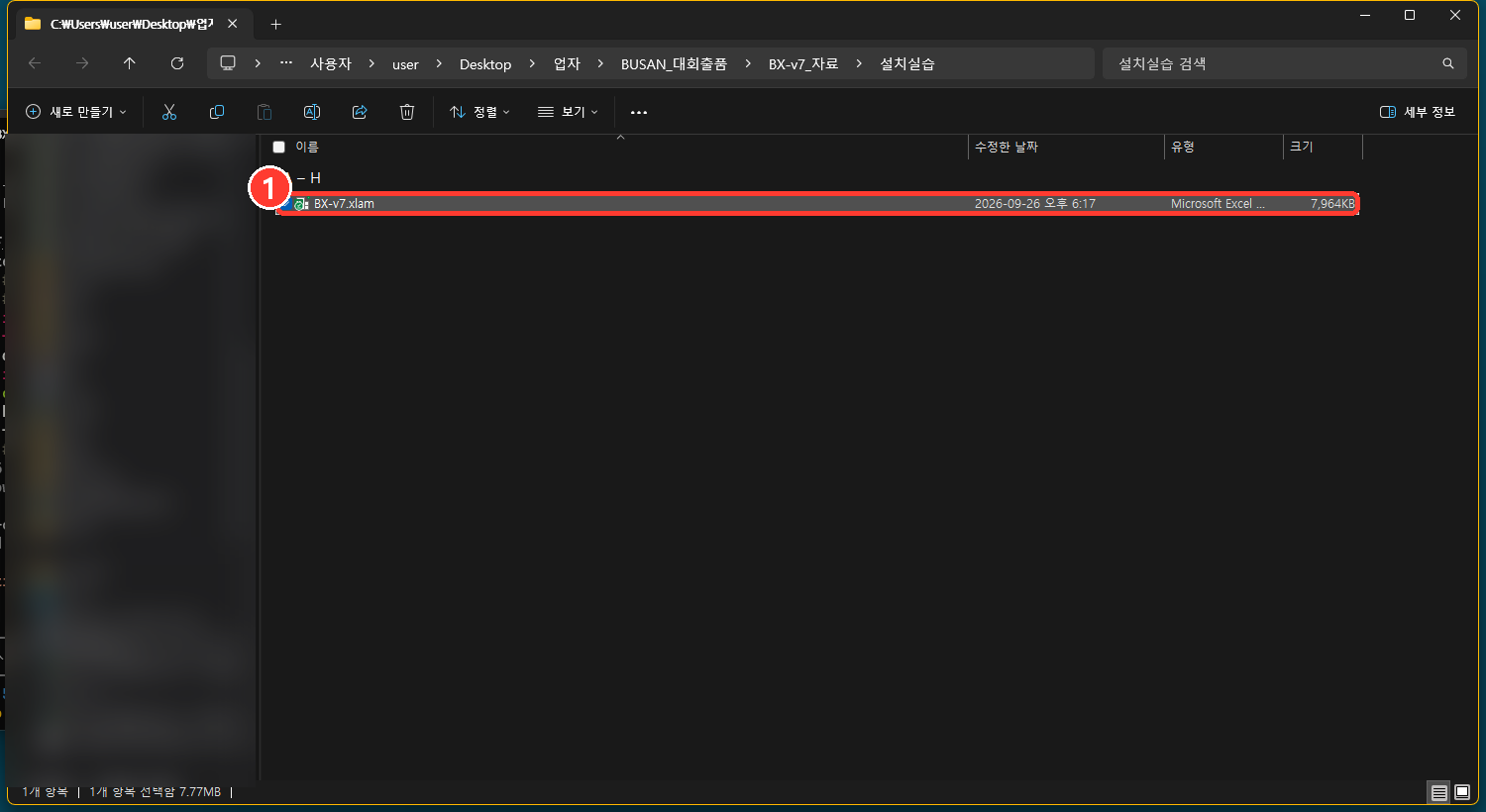
Task: Navigate to BX-v7_자료 breadcrumb
Action: click(x=803, y=63)
